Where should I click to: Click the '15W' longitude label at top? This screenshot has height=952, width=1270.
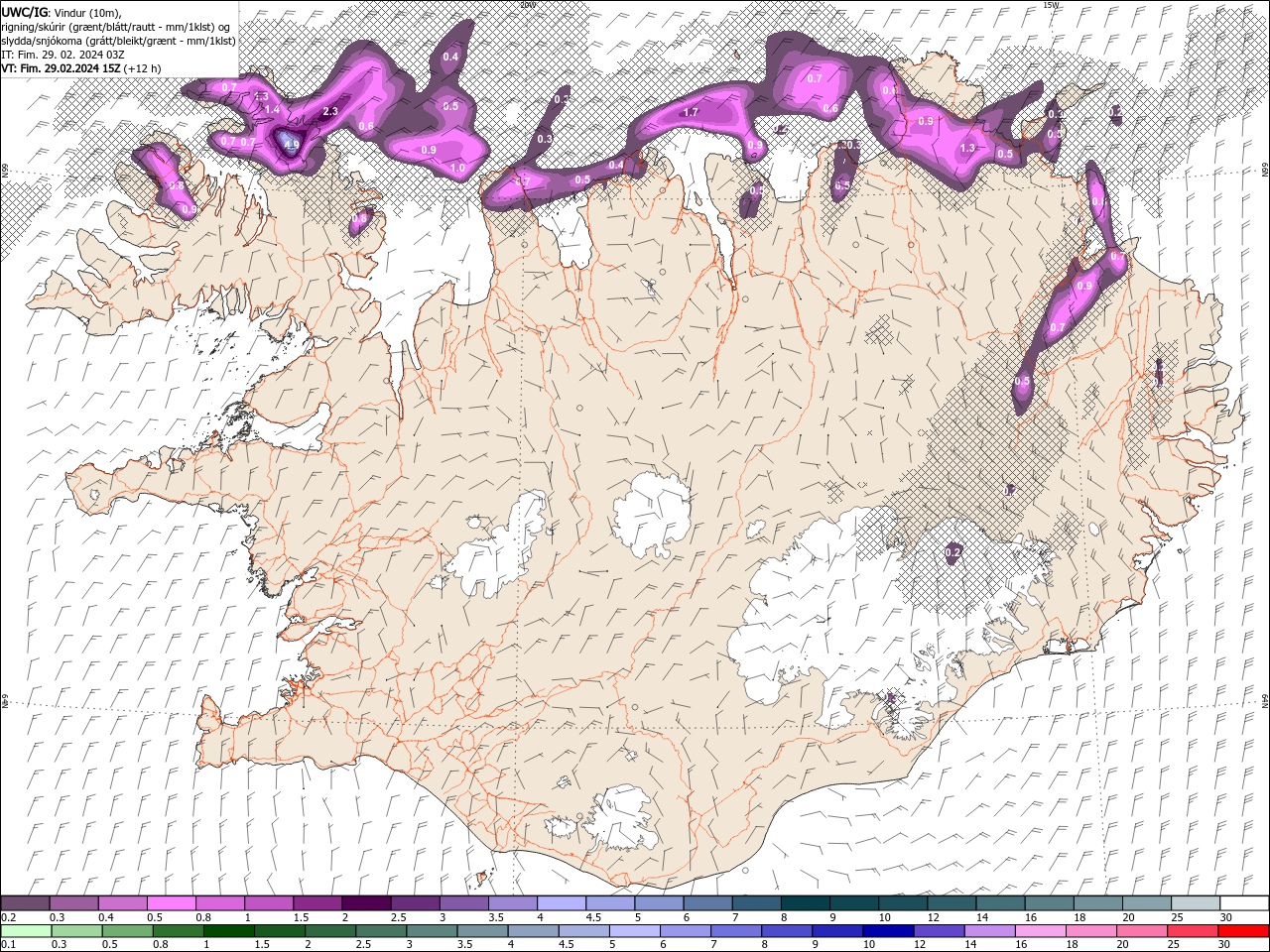tap(1051, 5)
